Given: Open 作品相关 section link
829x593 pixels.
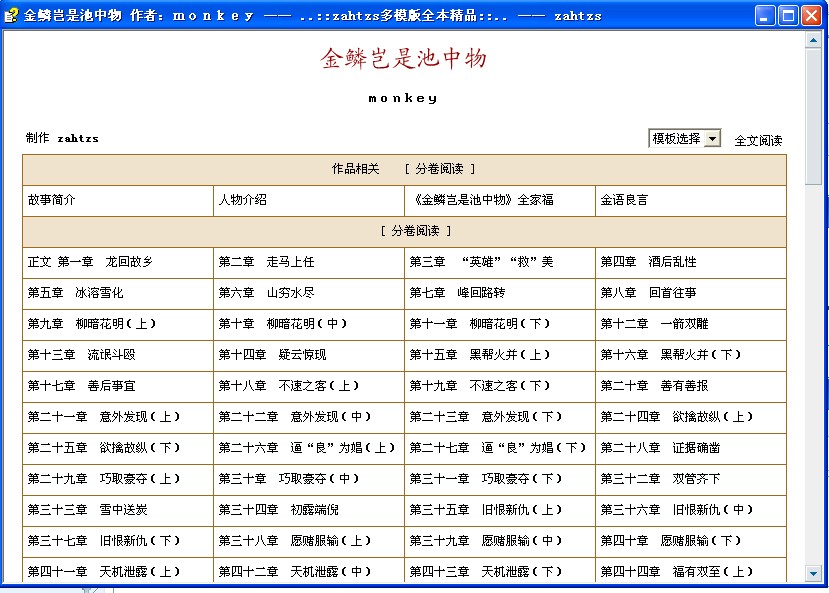Looking at the screenshot, I should tap(355, 169).
